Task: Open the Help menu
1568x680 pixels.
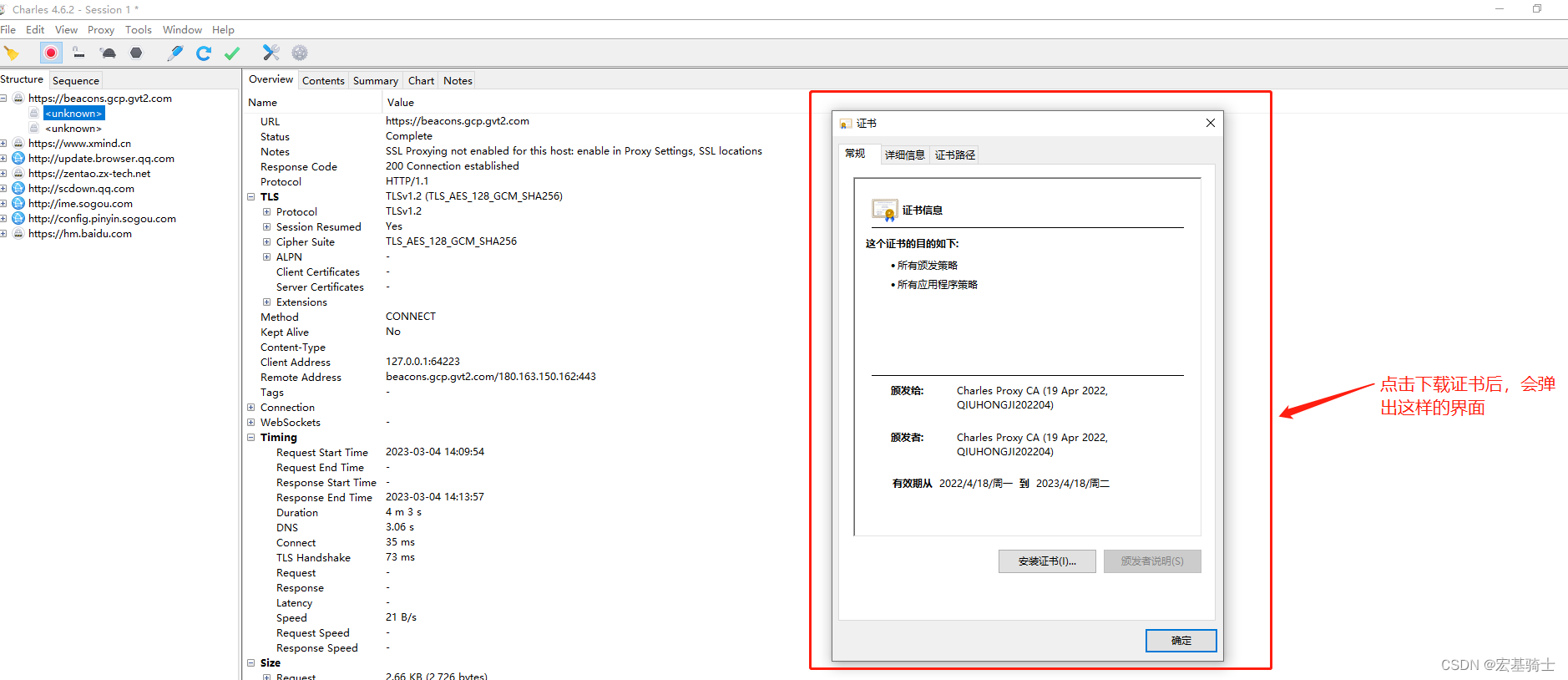Action: pyautogui.click(x=223, y=30)
